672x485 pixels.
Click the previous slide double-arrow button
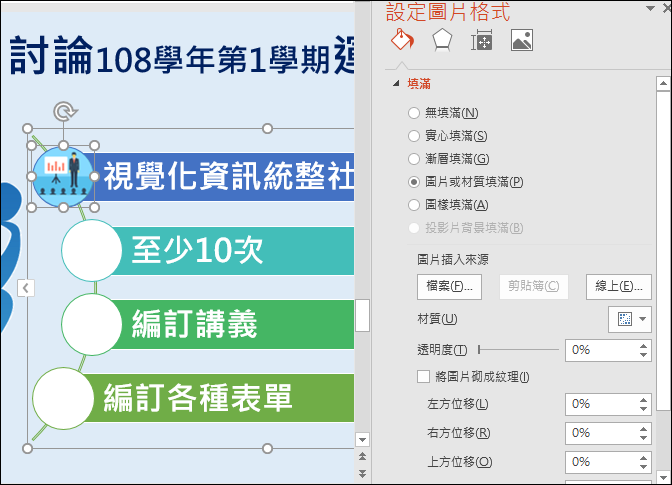click(x=363, y=456)
